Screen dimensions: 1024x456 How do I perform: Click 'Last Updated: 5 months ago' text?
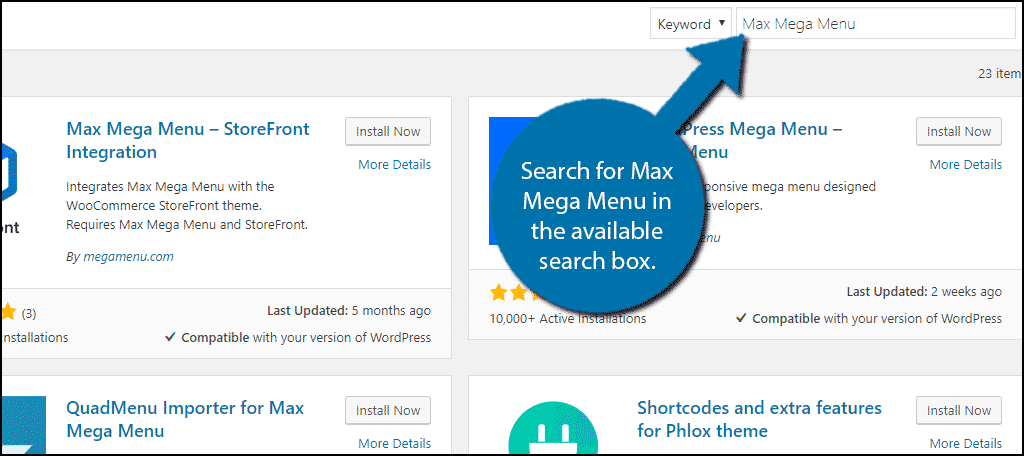(349, 311)
